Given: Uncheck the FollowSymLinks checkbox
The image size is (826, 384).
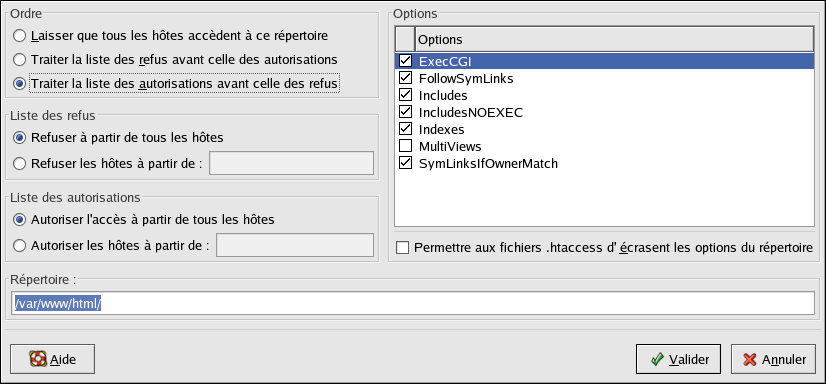Looking at the screenshot, I should coord(406,78).
